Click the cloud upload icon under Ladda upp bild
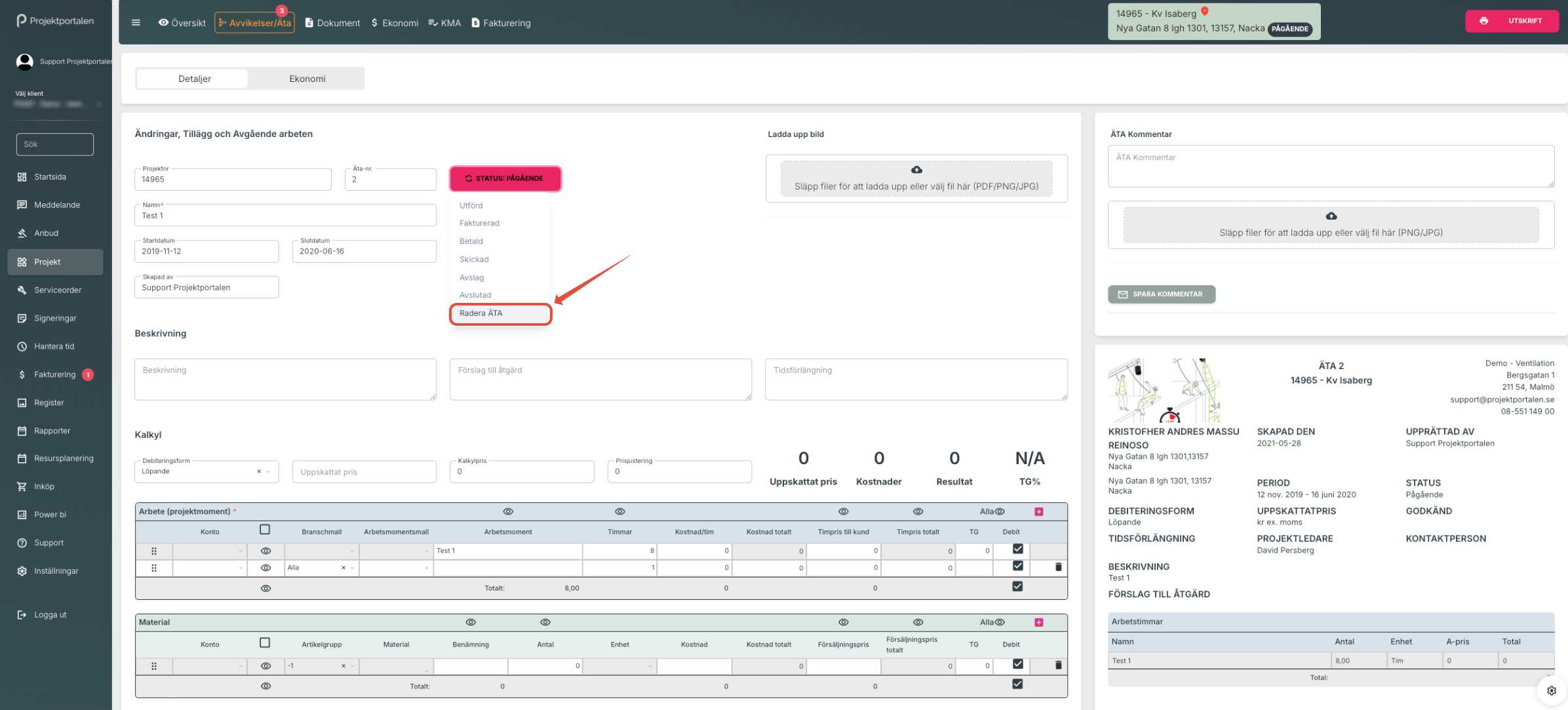 tap(916, 170)
